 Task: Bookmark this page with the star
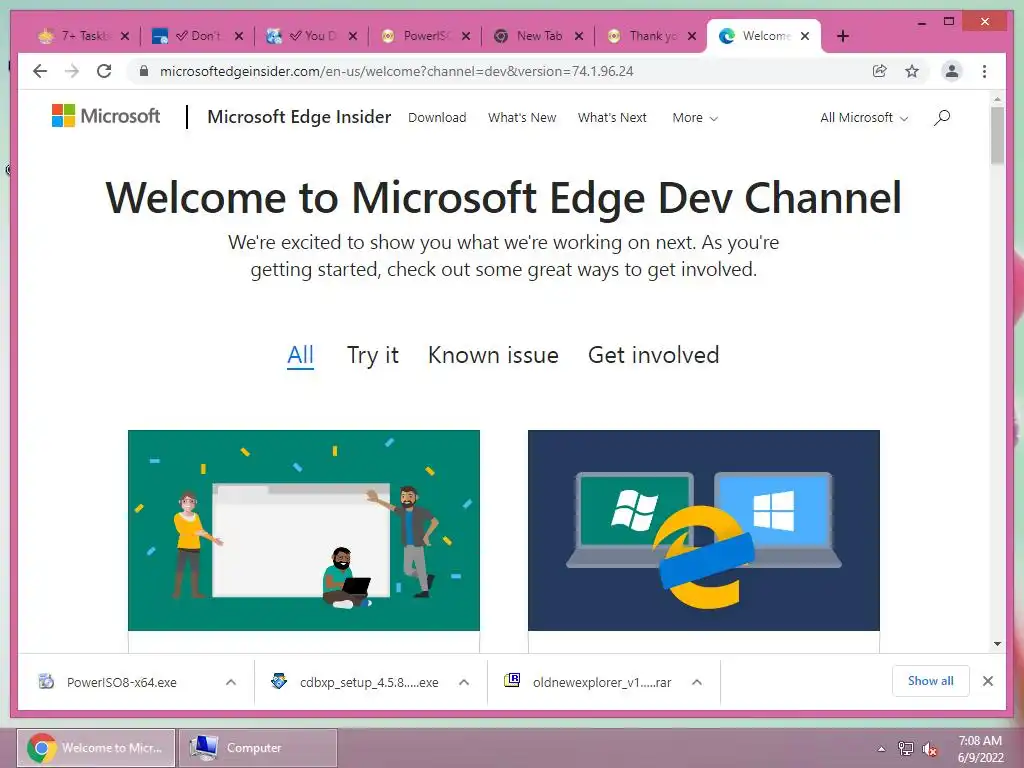pos(912,71)
